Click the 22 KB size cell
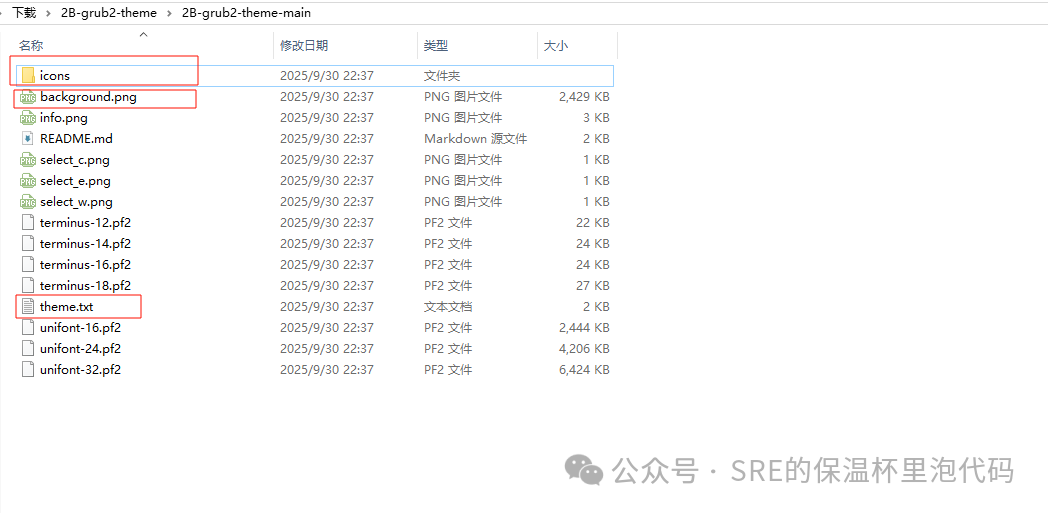The width and height of the screenshot is (1048, 513). coord(593,223)
